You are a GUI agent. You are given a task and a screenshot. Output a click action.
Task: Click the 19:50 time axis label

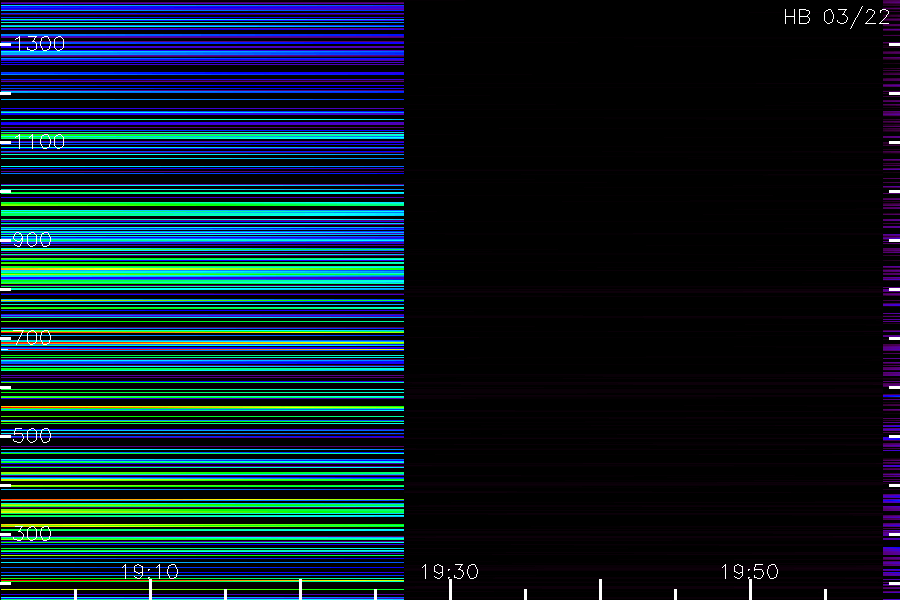coord(750,571)
